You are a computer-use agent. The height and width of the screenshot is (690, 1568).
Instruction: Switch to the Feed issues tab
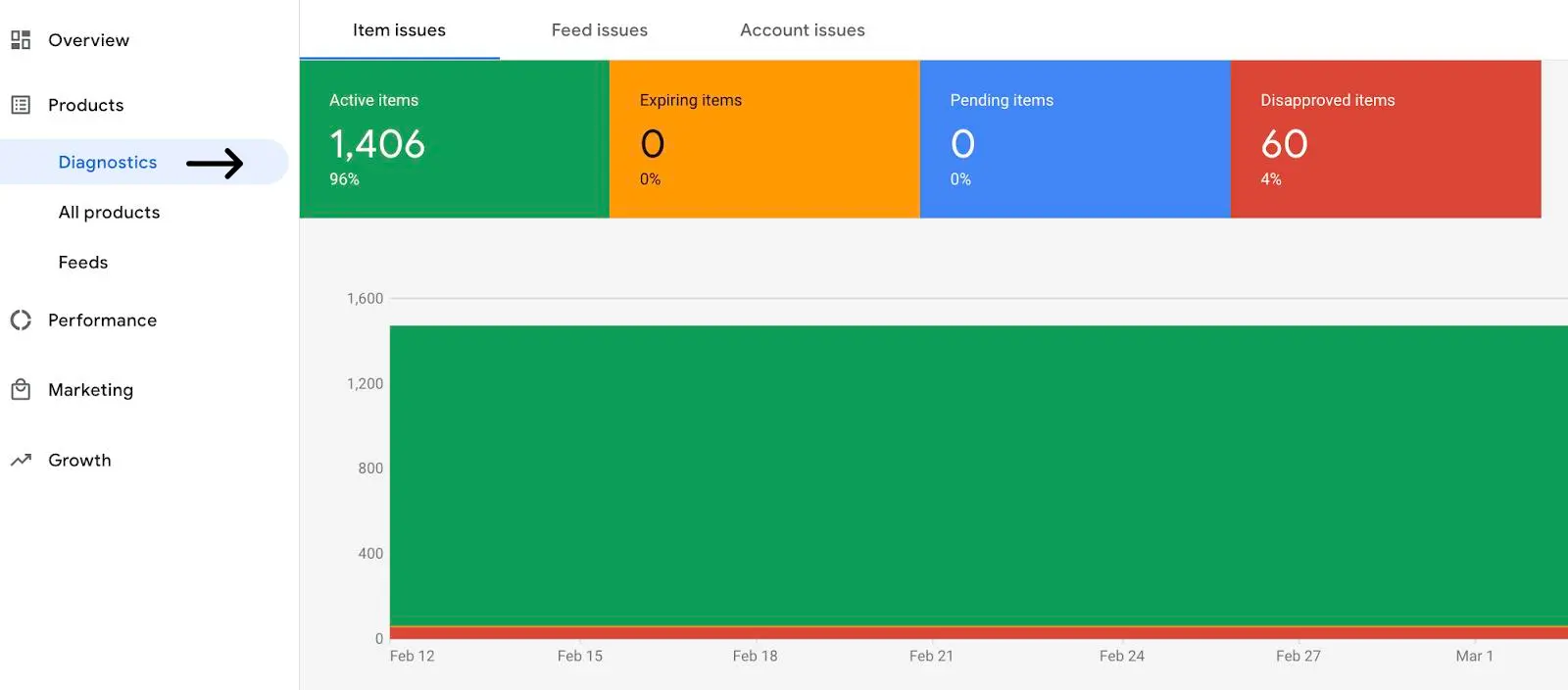coord(599,30)
